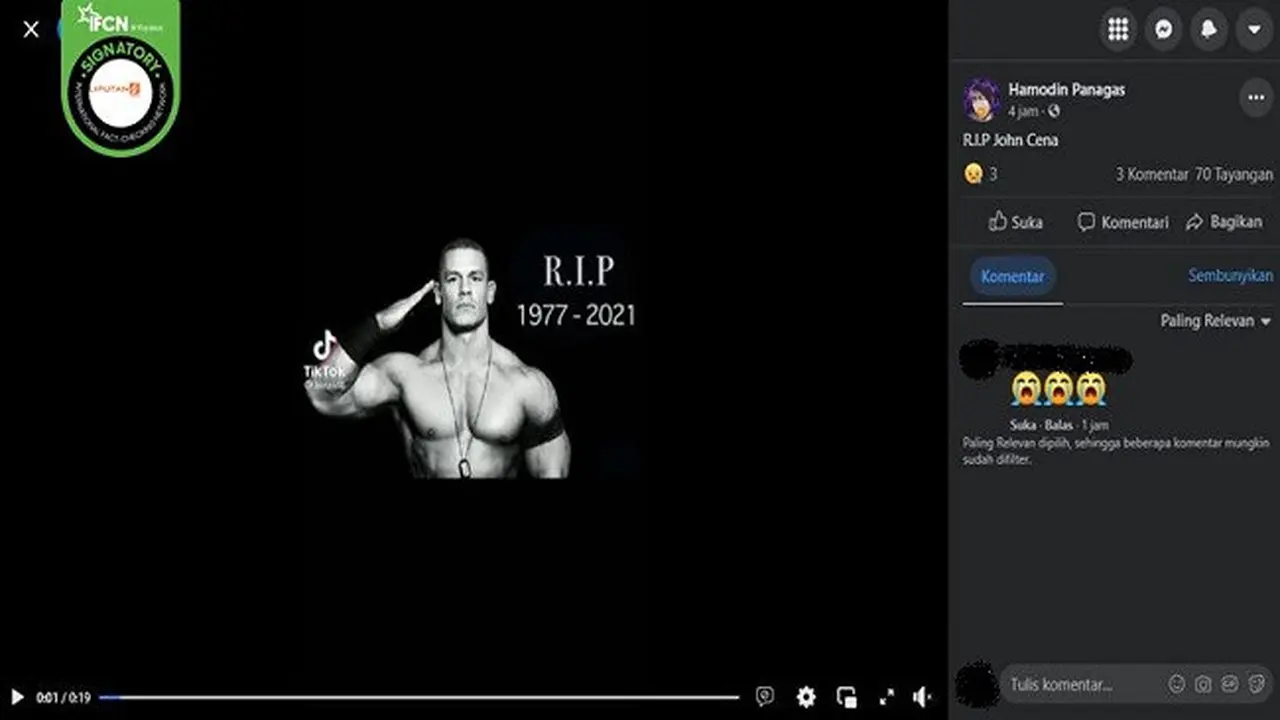Click the fullscreen icon on the video player

[885, 696]
